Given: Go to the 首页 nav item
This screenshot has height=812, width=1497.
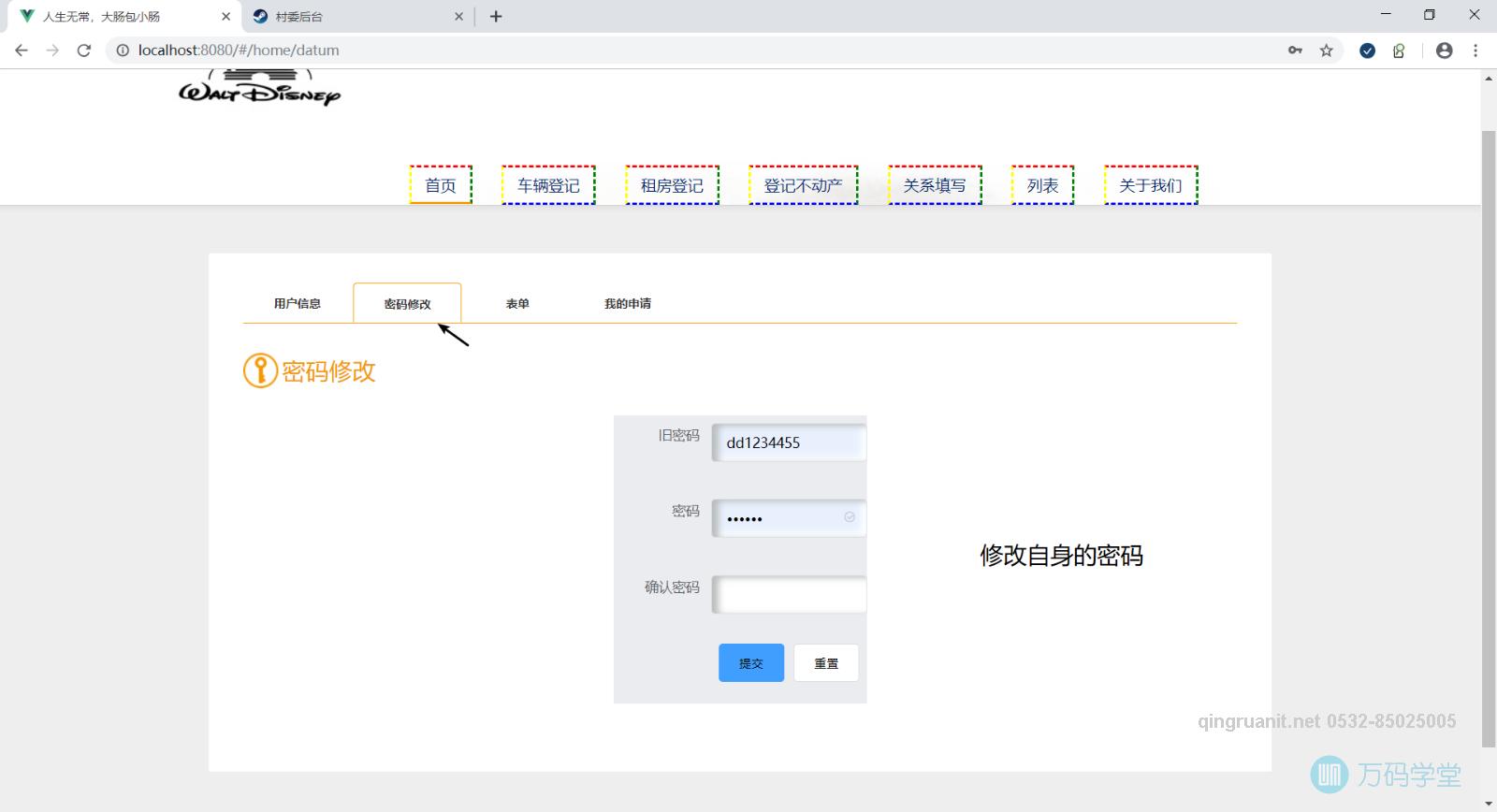Looking at the screenshot, I should (441, 185).
